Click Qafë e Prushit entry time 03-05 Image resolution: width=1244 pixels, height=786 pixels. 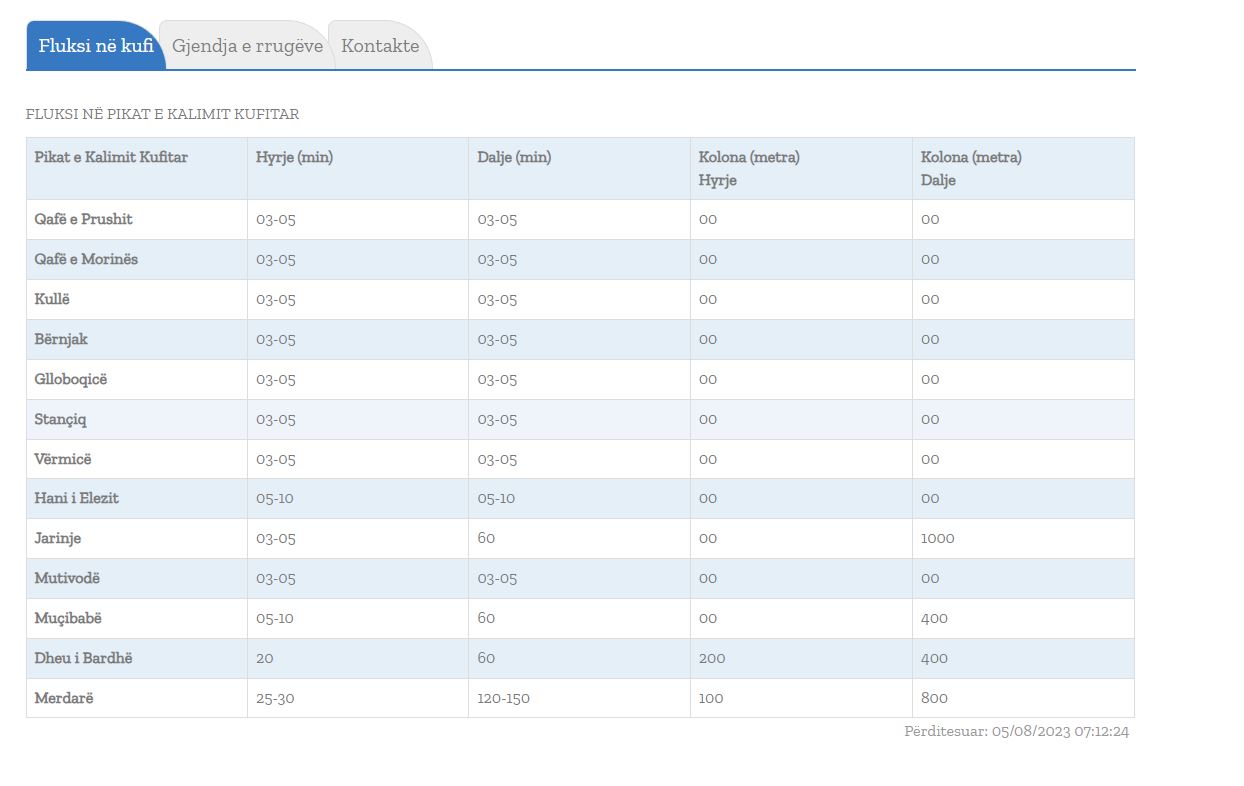[x=276, y=219]
